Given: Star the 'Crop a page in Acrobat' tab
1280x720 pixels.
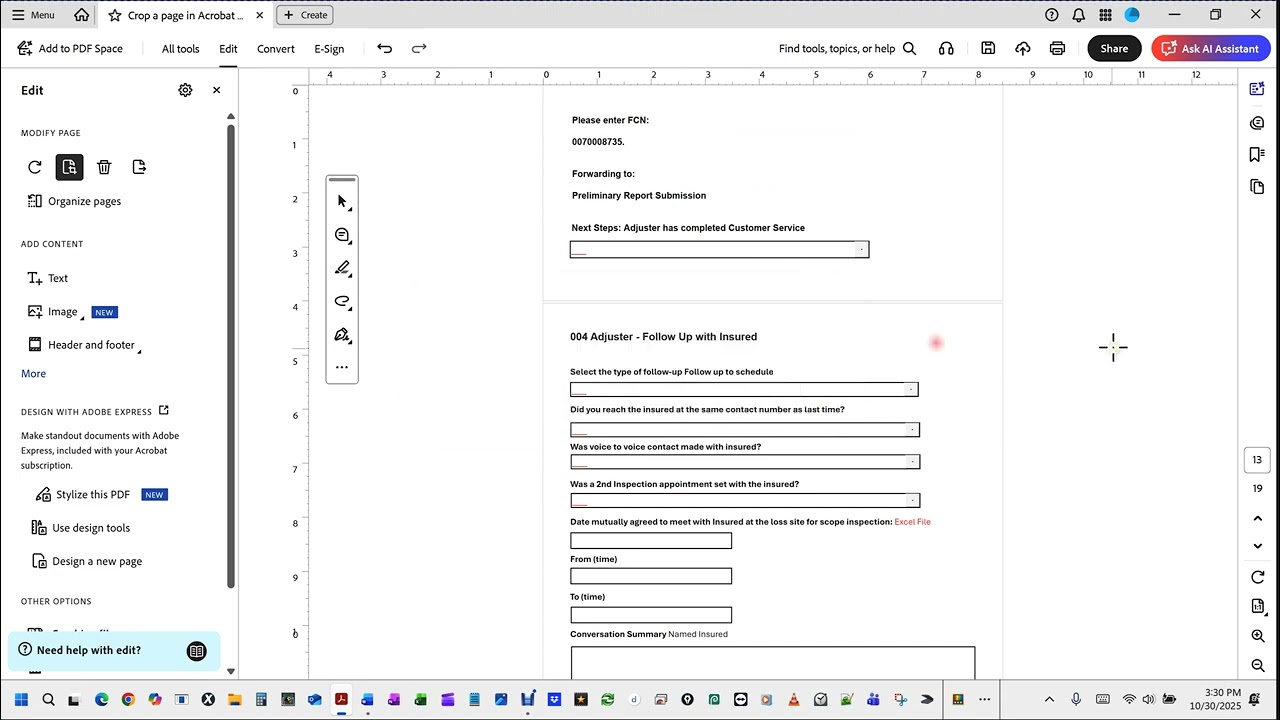Looking at the screenshot, I should [x=115, y=15].
